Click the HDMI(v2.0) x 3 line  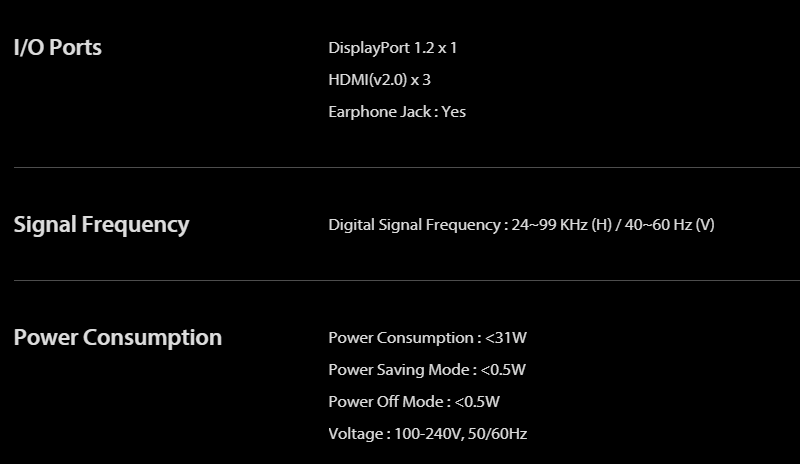pyautogui.click(x=380, y=80)
